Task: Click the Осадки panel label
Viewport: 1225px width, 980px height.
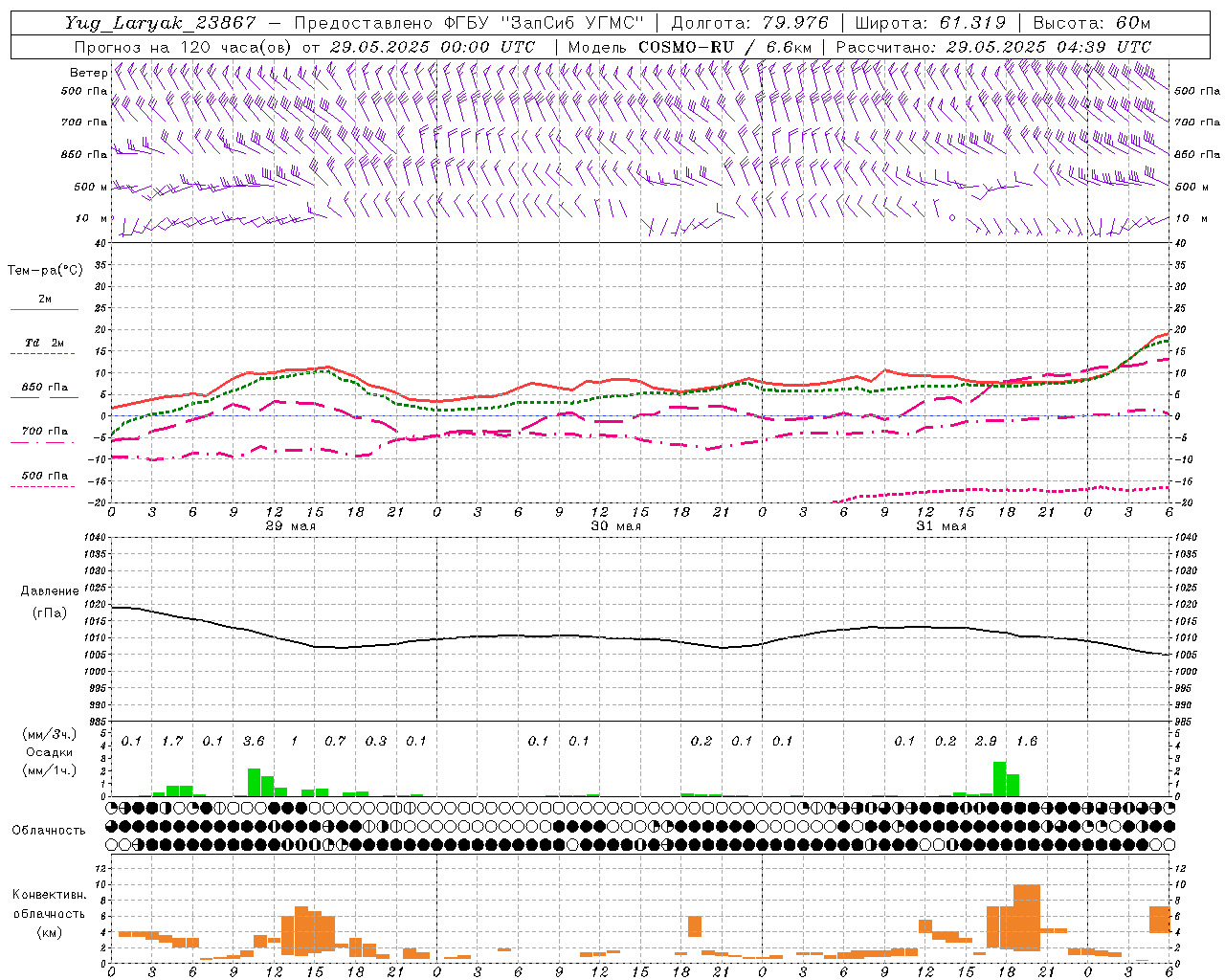Action: pyautogui.click(x=50, y=752)
